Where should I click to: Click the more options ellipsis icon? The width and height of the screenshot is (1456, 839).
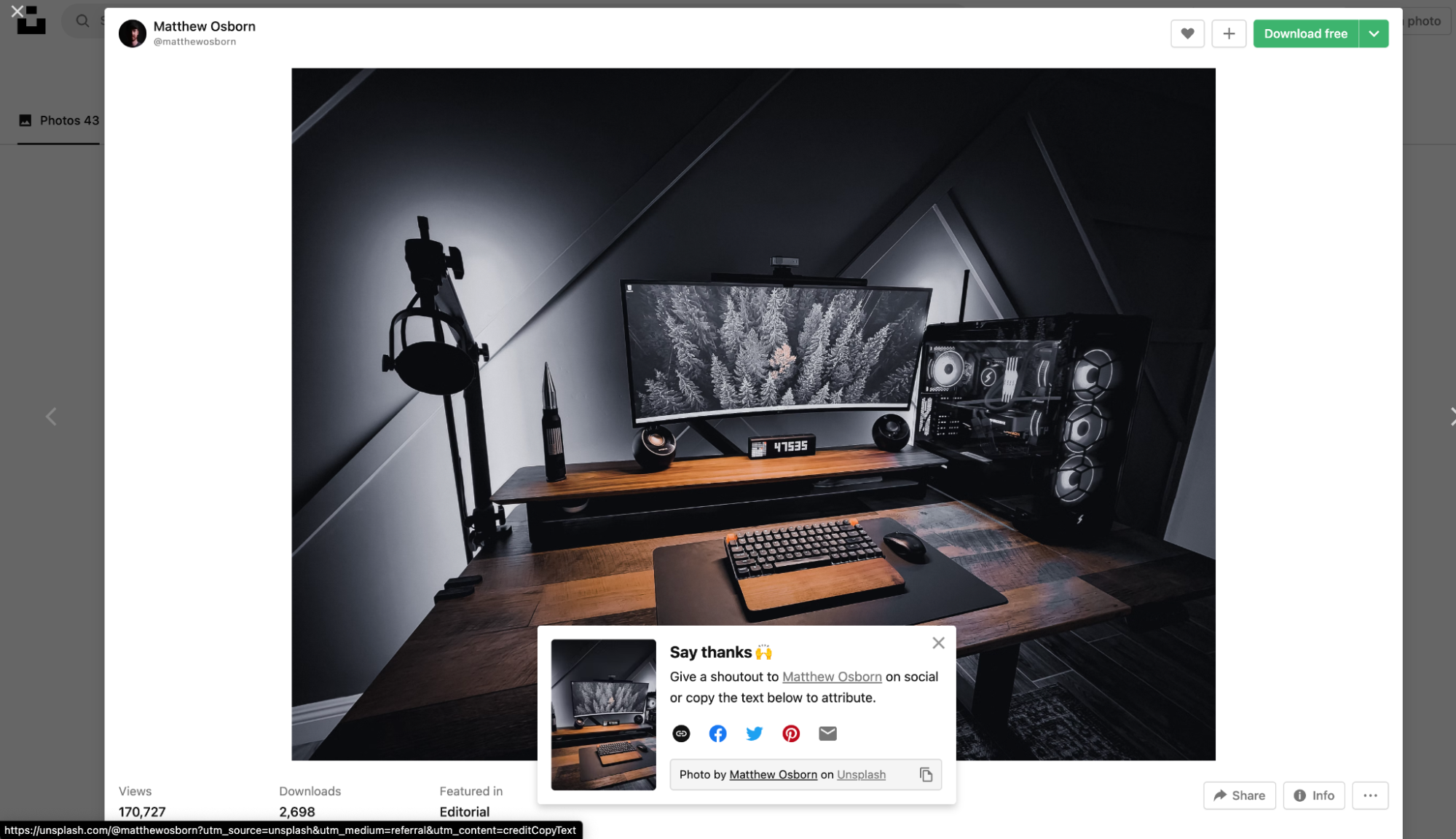(1370, 795)
